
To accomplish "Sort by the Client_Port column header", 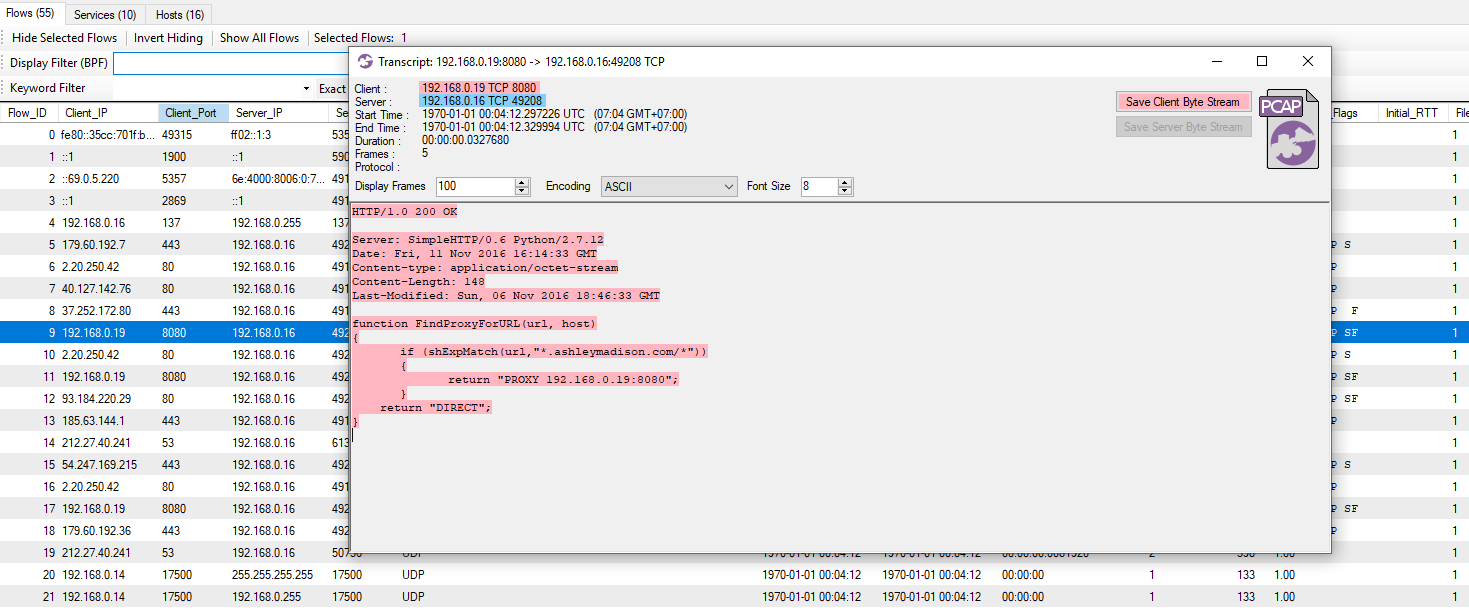I will pyautogui.click(x=192, y=113).
